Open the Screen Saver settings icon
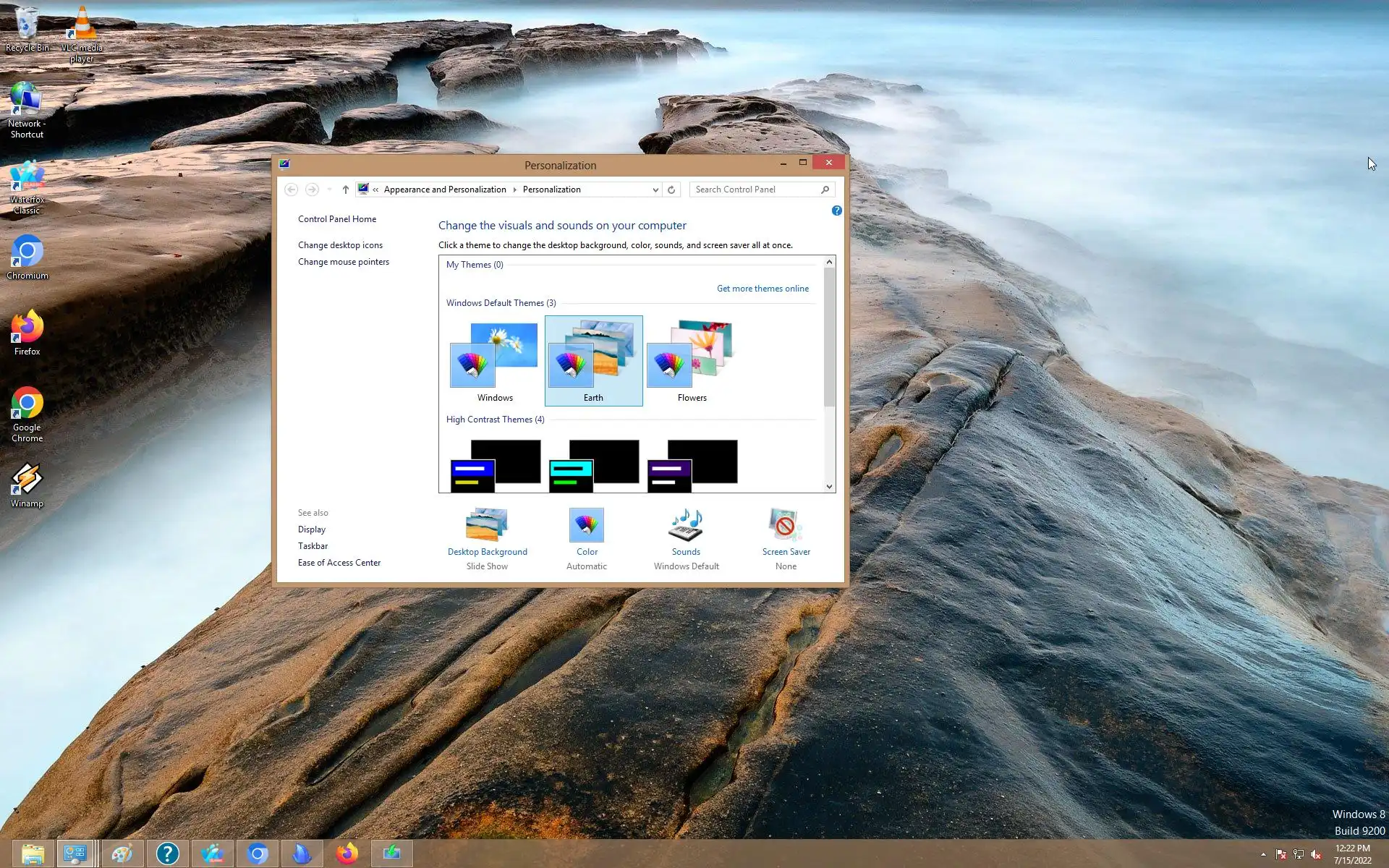The width and height of the screenshot is (1389, 868). point(785,526)
